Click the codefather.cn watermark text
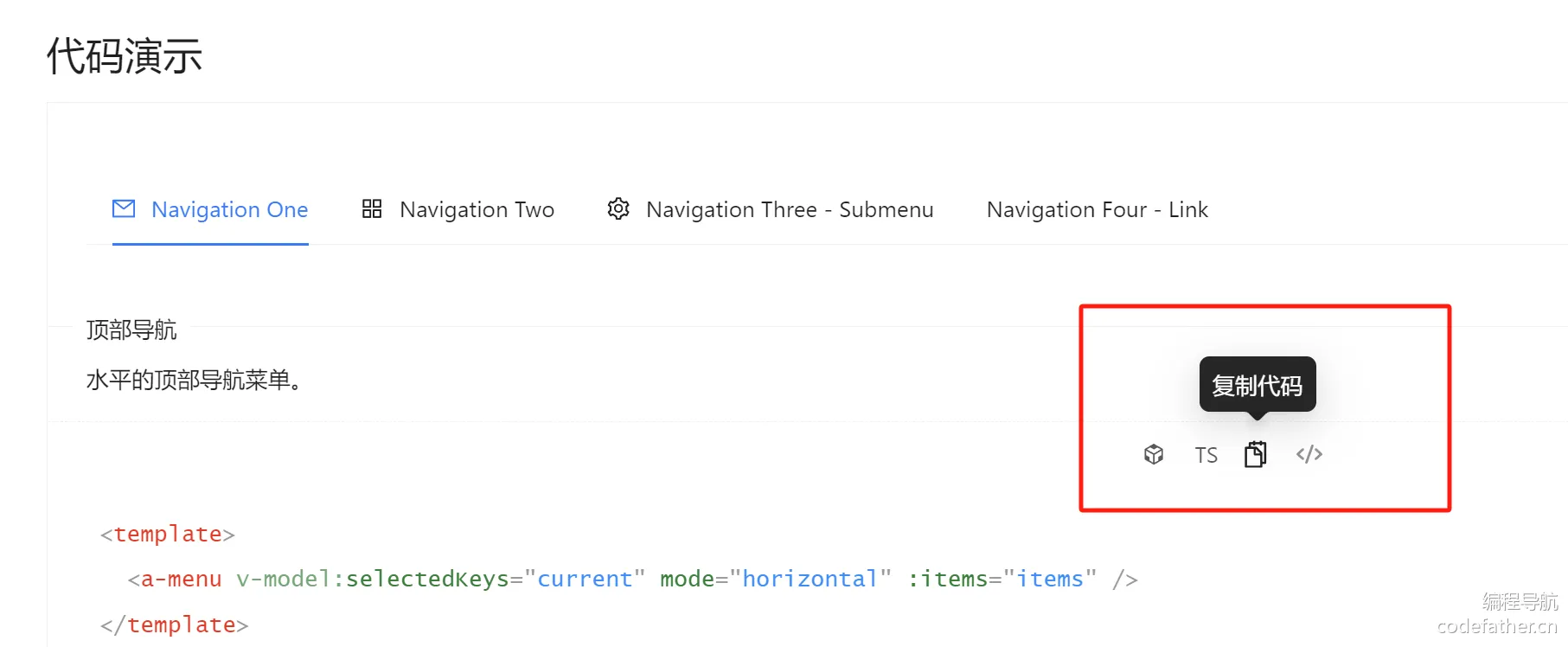 tap(1497, 626)
